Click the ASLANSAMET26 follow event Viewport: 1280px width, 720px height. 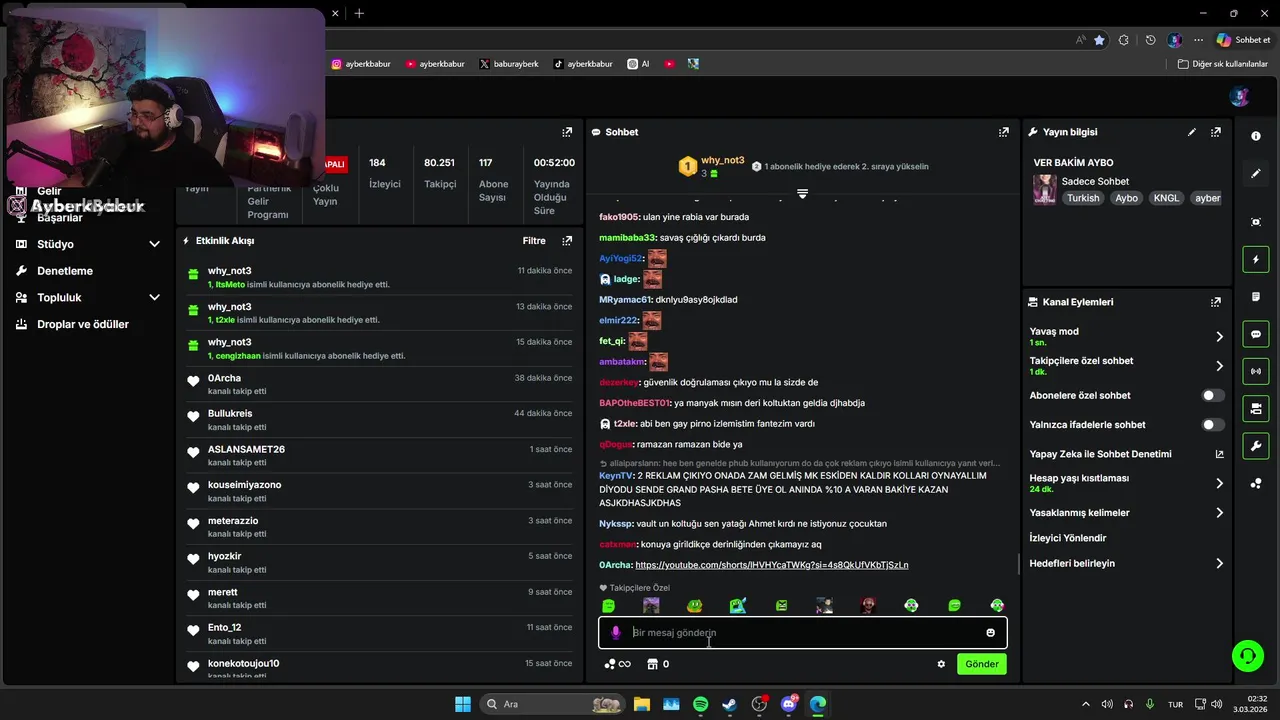(380, 455)
